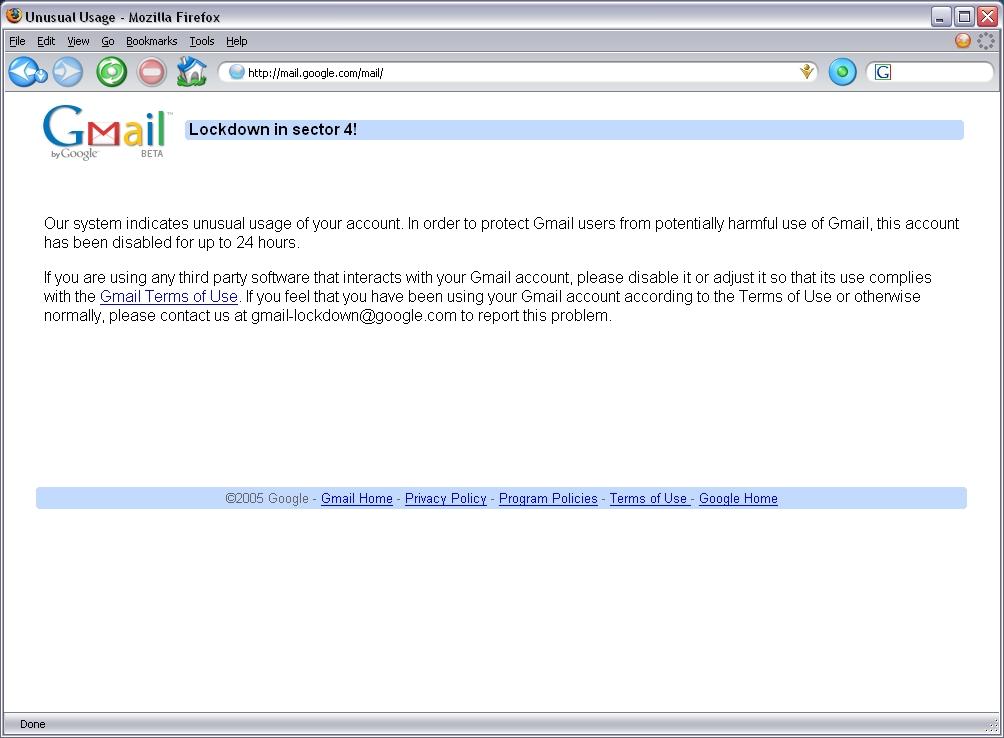
Task: Open the Bookmarks menu
Action: (152, 41)
